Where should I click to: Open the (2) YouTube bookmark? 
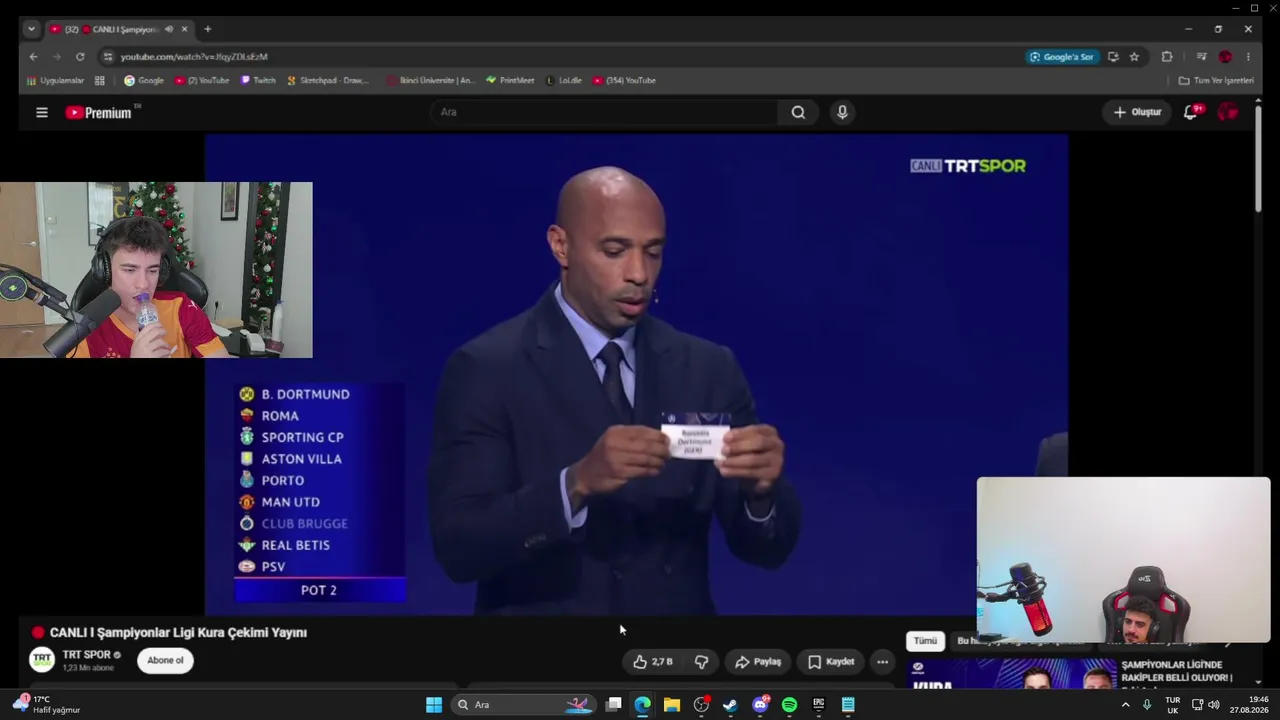coord(202,81)
